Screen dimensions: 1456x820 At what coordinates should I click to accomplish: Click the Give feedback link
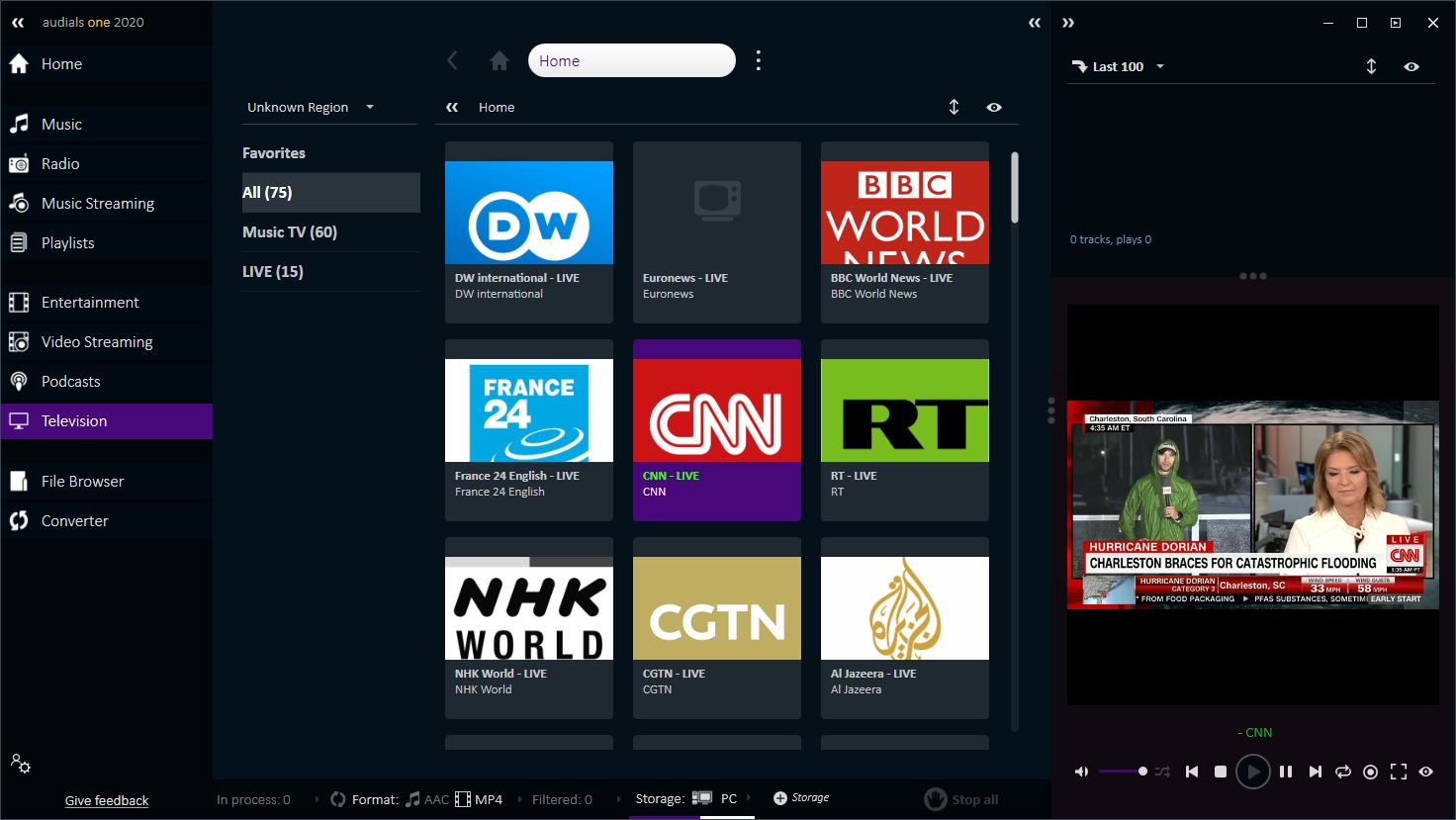[107, 800]
